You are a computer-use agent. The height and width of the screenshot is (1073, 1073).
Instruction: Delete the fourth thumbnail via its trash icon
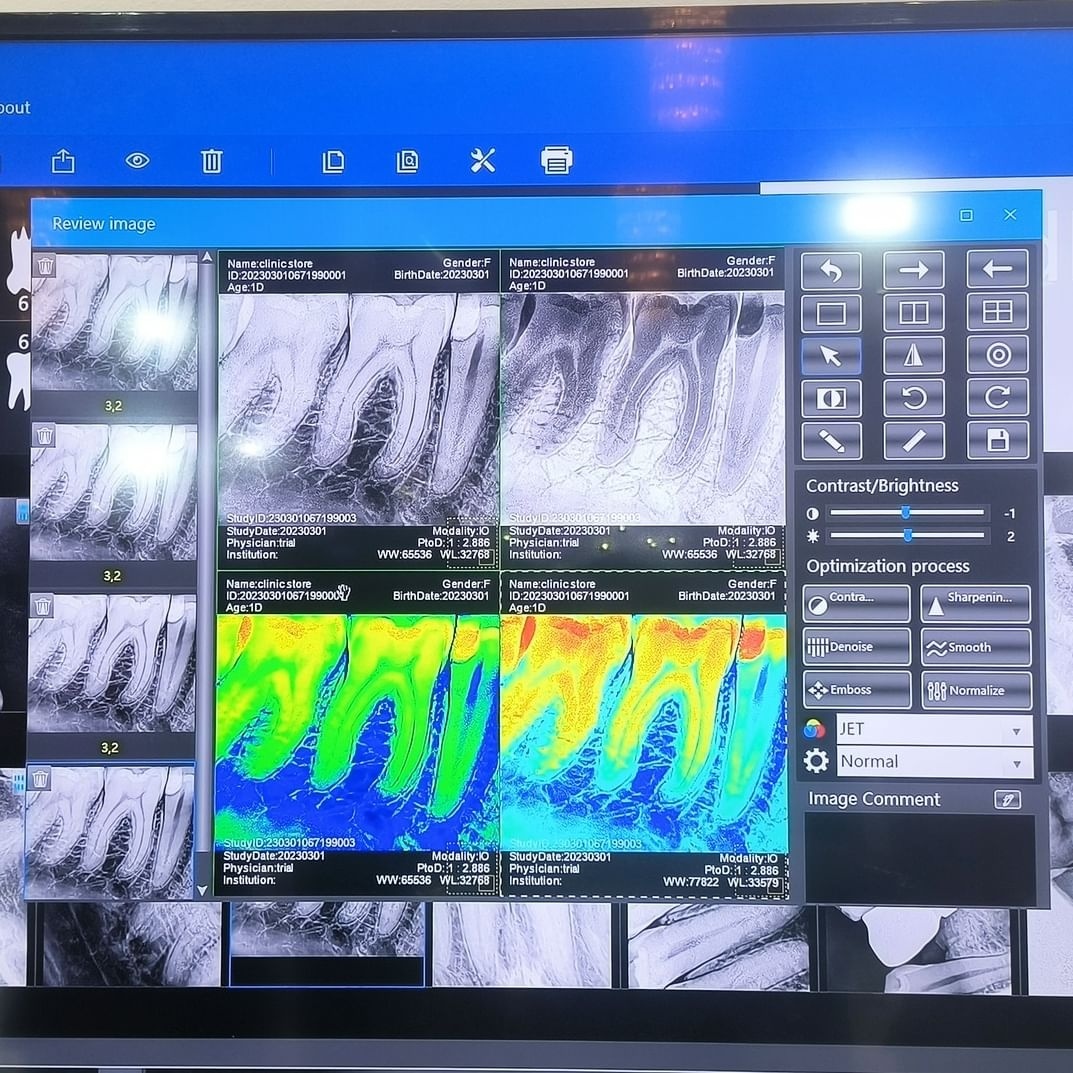[40, 778]
